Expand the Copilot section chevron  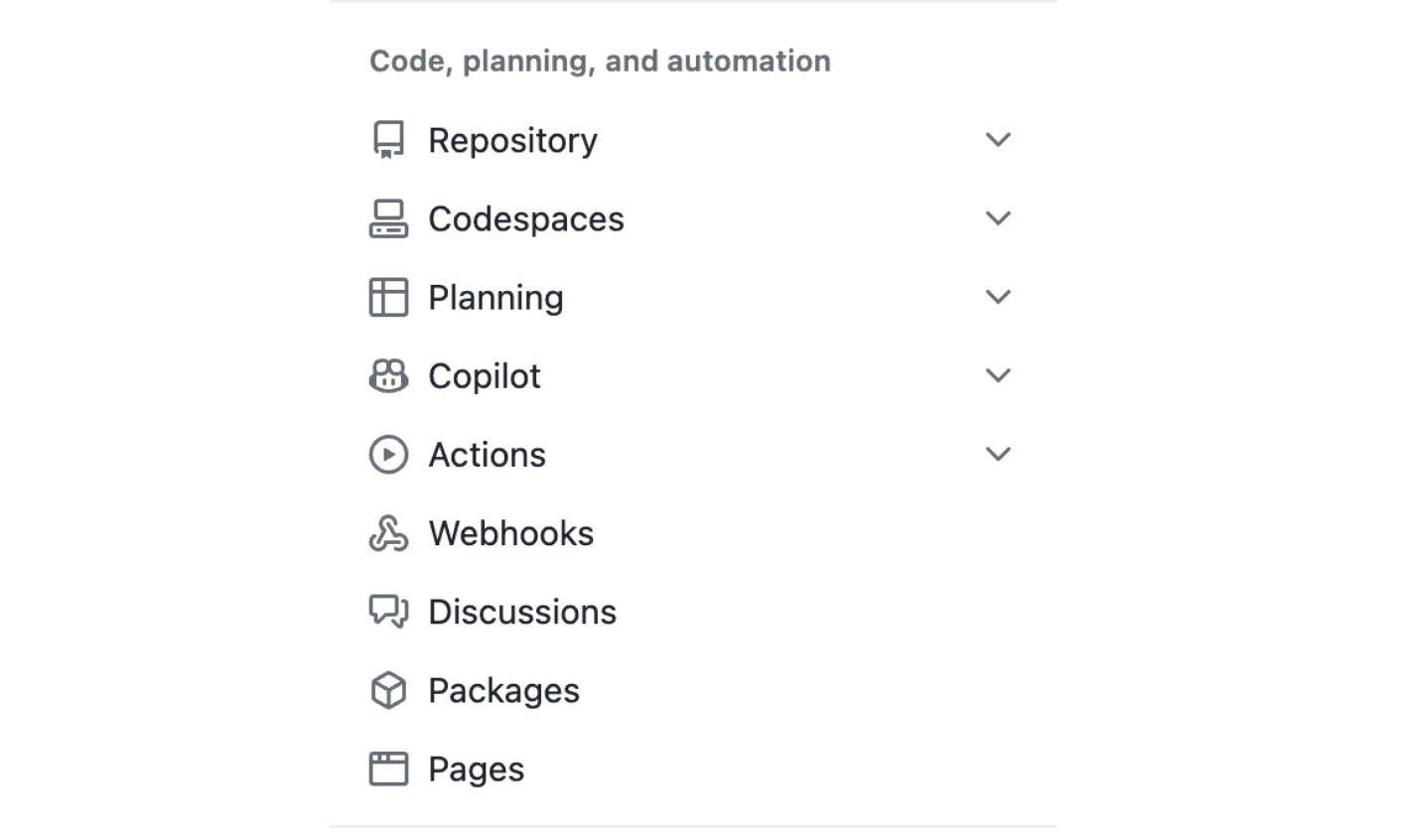(998, 375)
